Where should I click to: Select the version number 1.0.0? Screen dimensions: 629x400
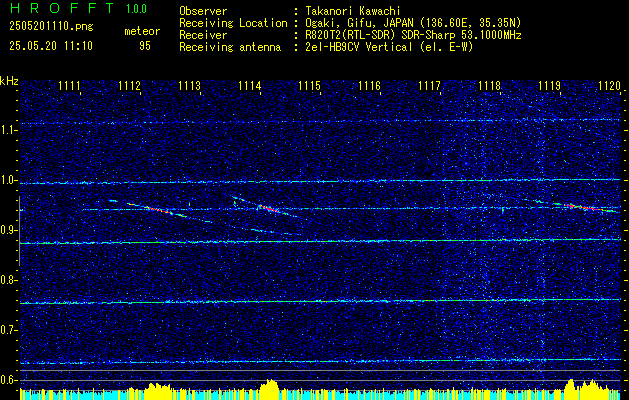[136, 9]
